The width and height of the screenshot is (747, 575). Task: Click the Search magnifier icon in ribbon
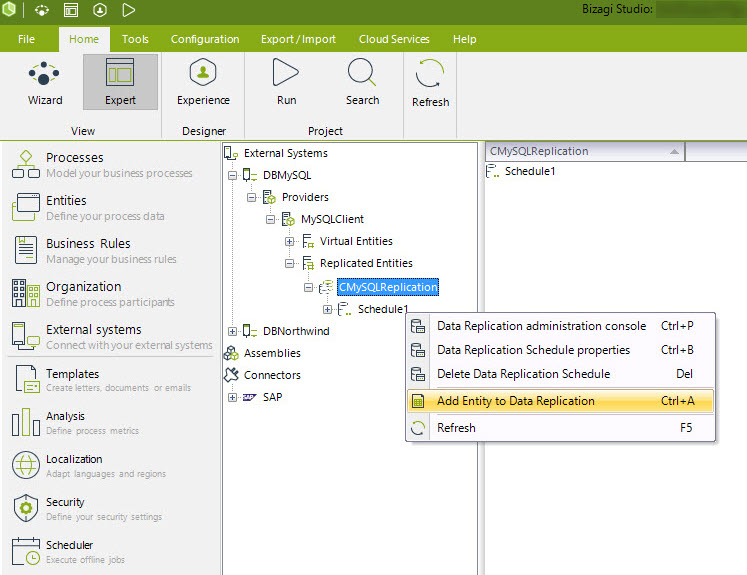click(x=362, y=72)
